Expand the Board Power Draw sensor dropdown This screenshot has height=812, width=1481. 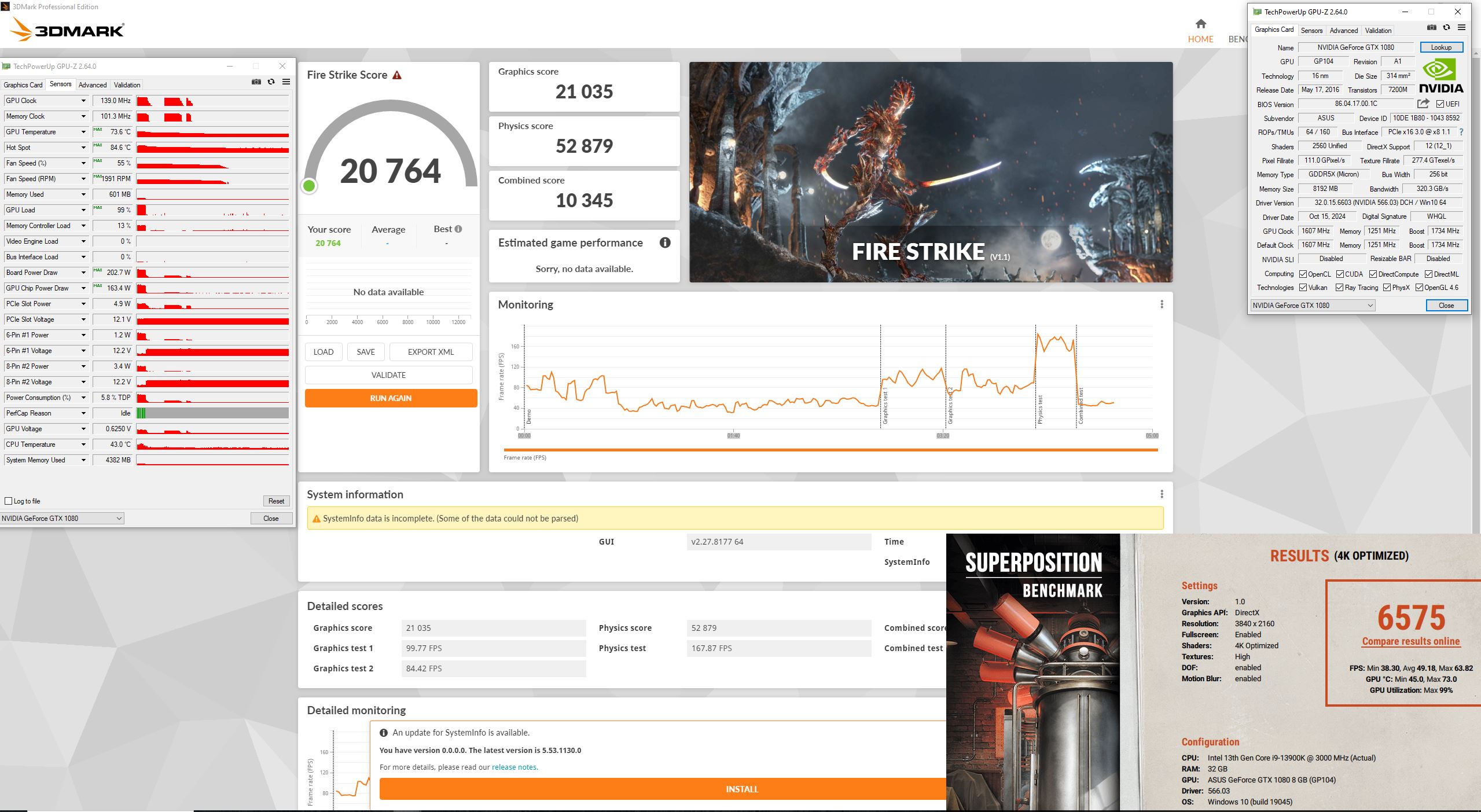(x=83, y=273)
